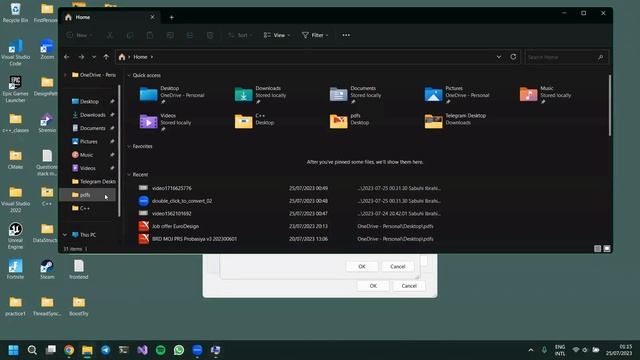
Task: Switch to large thumbnails view icon
Action: (x=607, y=249)
